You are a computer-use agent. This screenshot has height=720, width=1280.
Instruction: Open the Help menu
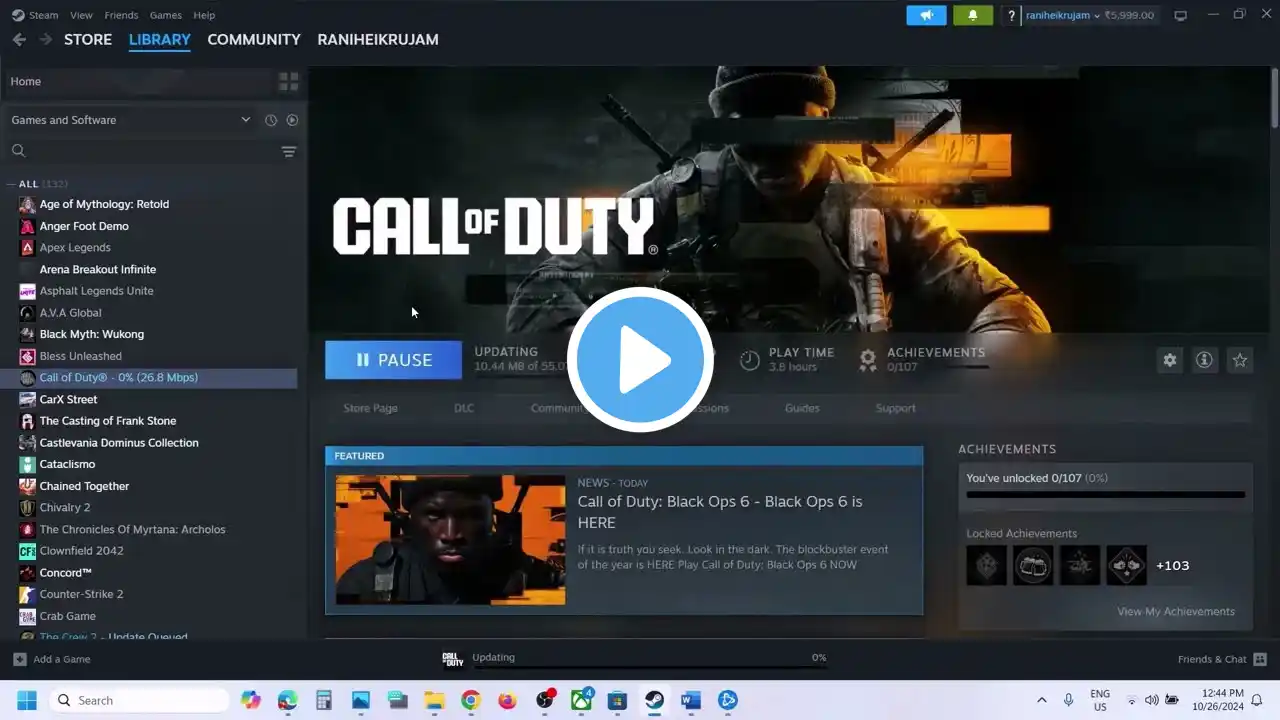click(204, 15)
